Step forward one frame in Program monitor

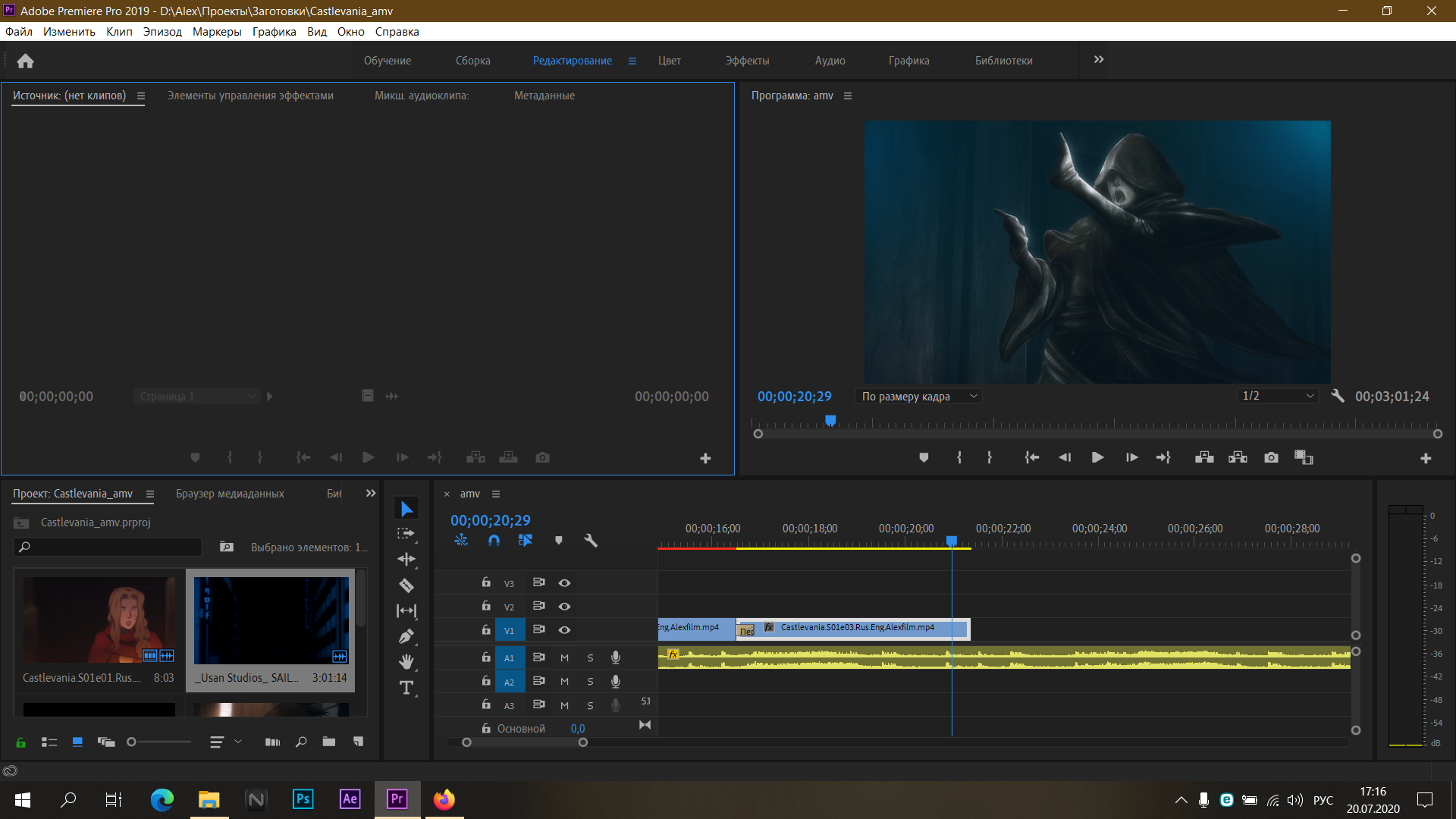tap(1131, 457)
